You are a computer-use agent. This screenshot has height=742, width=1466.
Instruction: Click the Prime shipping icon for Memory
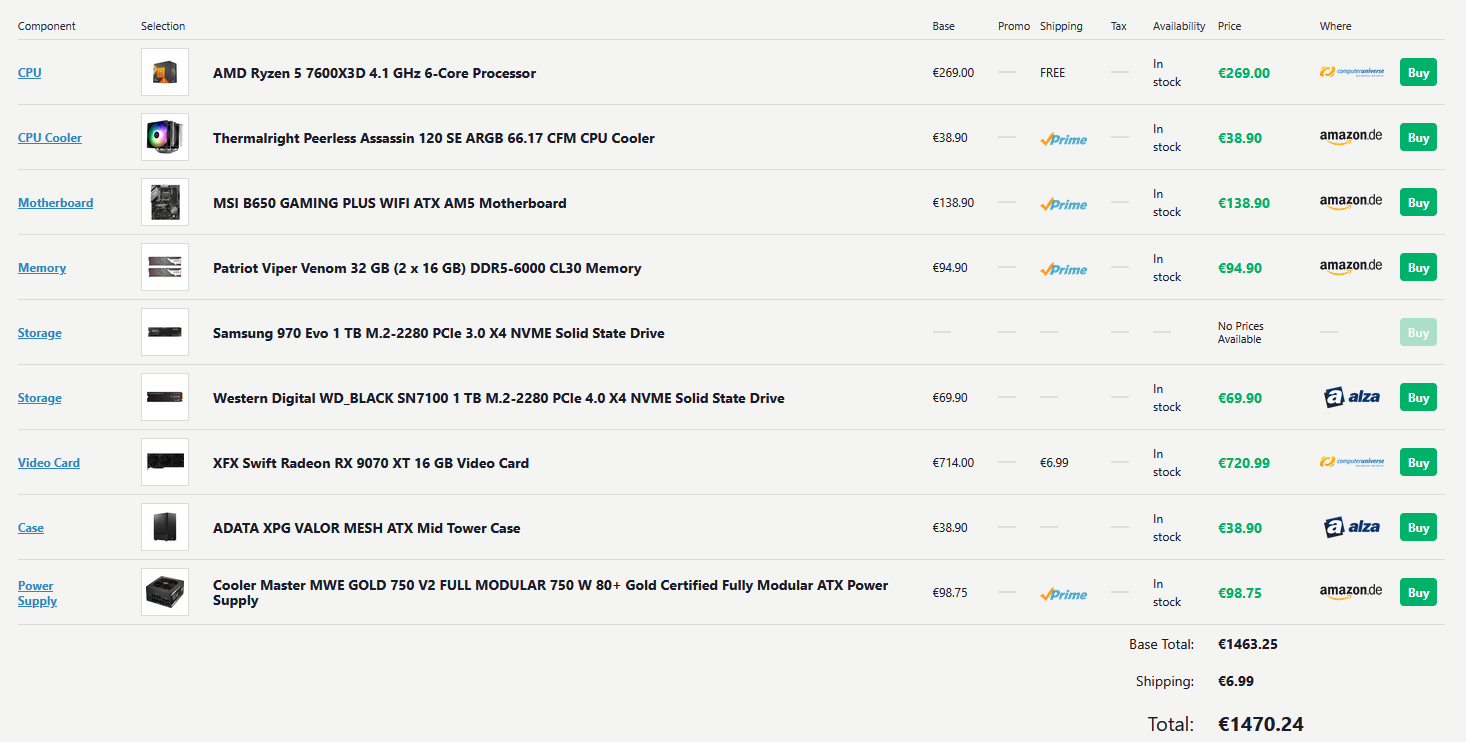[x=1063, y=269]
